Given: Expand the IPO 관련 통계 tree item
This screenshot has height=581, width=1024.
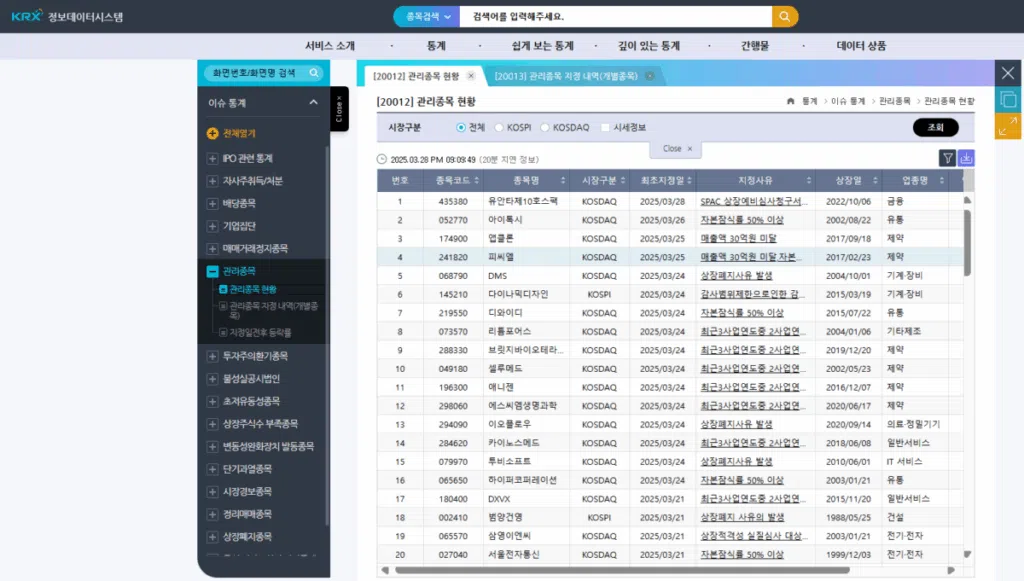Looking at the screenshot, I should (212, 158).
